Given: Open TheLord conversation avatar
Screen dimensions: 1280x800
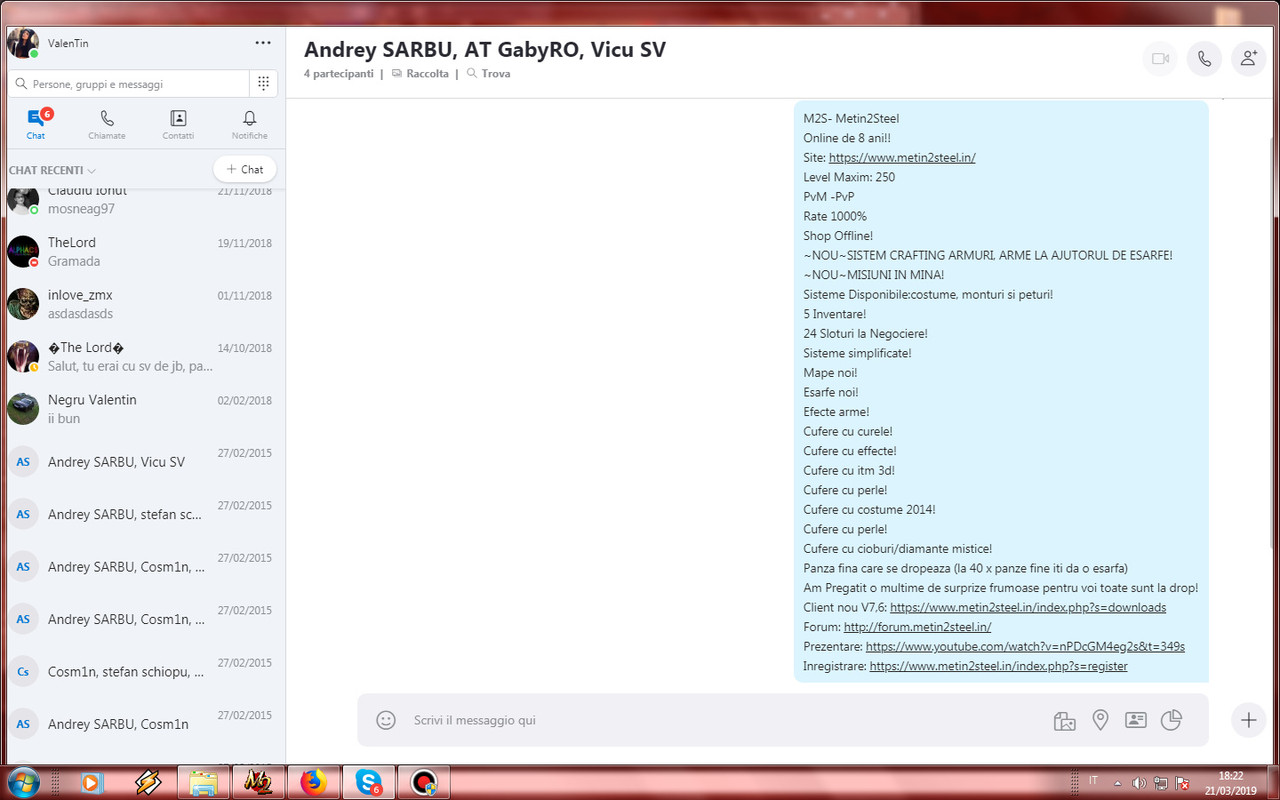Looking at the screenshot, I should [22, 251].
